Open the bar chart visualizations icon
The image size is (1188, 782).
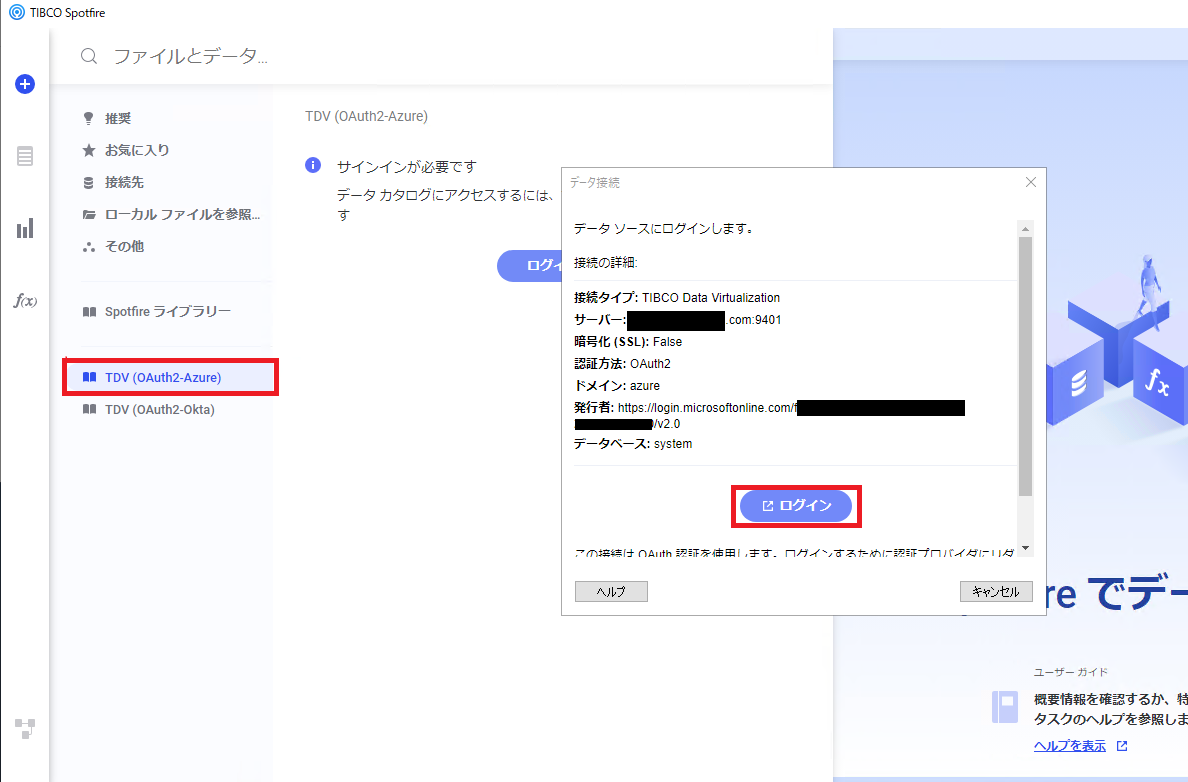[x=25, y=228]
